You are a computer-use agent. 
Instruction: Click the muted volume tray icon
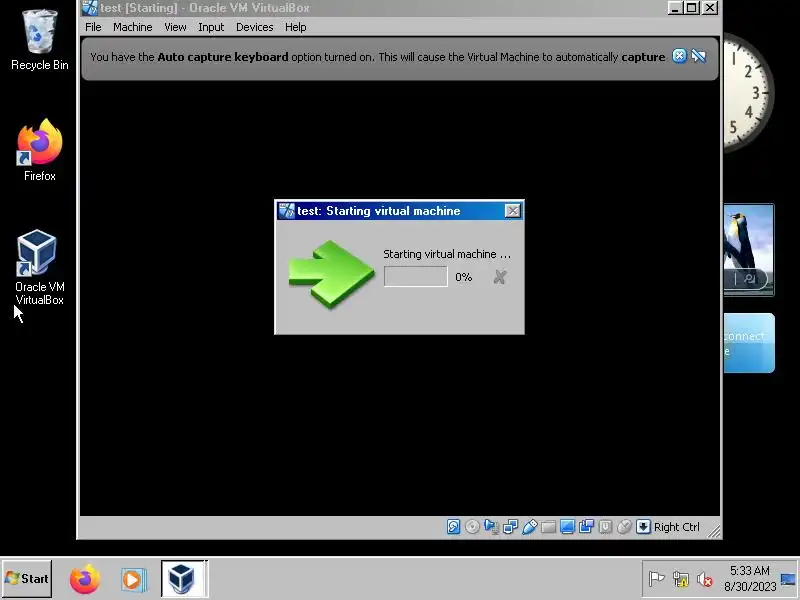(x=705, y=580)
